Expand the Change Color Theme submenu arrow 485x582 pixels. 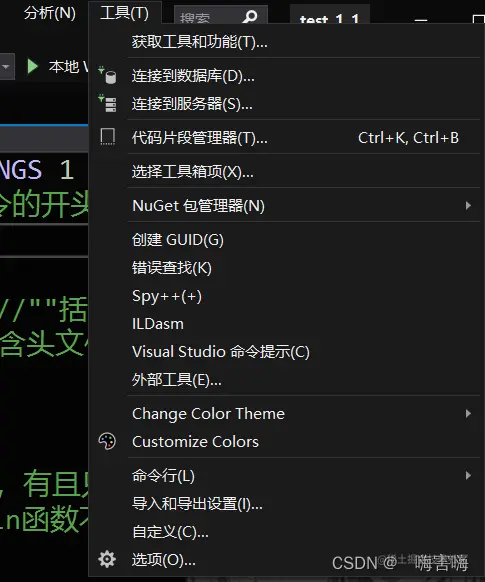click(468, 413)
